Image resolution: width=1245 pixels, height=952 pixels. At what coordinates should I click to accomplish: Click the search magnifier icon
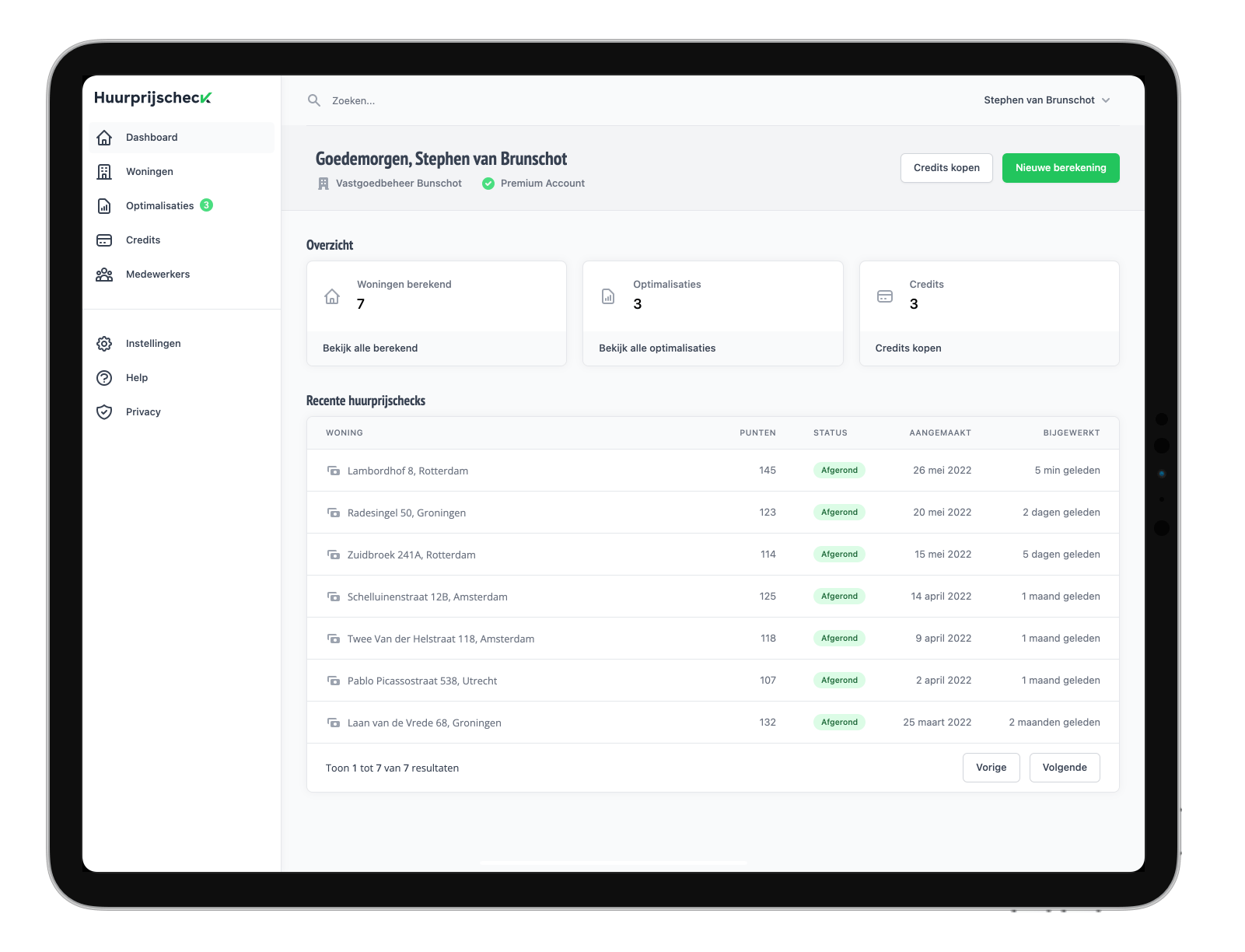(x=313, y=100)
